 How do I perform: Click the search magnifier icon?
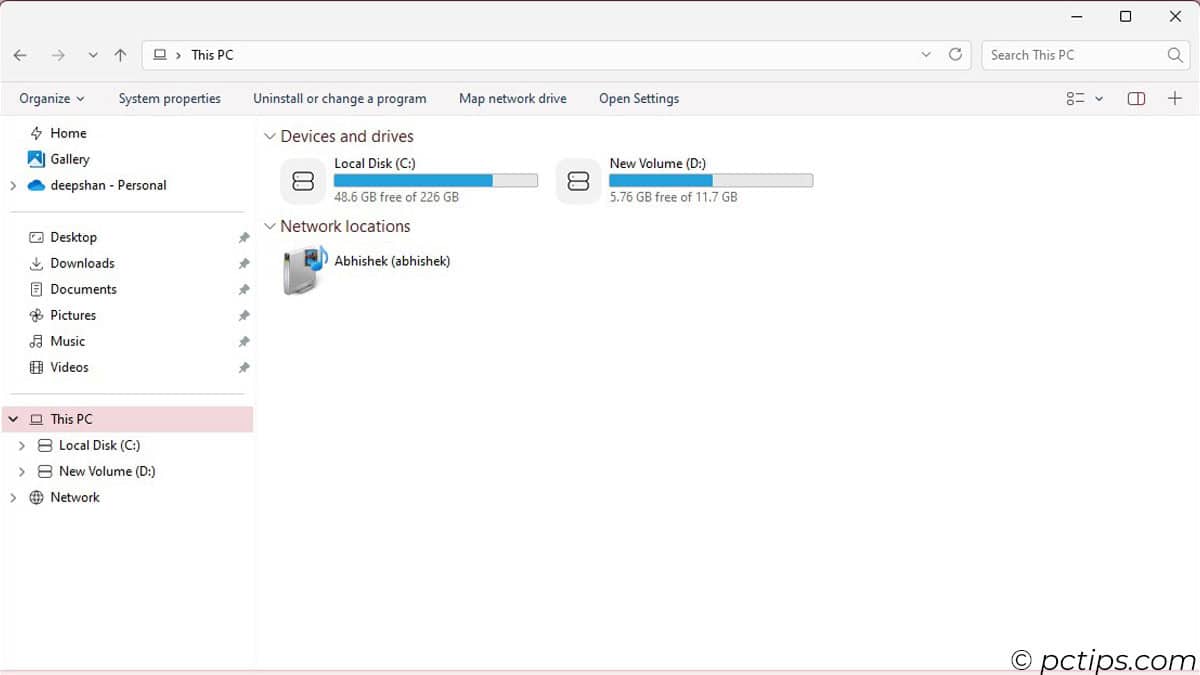coord(1175,55)
